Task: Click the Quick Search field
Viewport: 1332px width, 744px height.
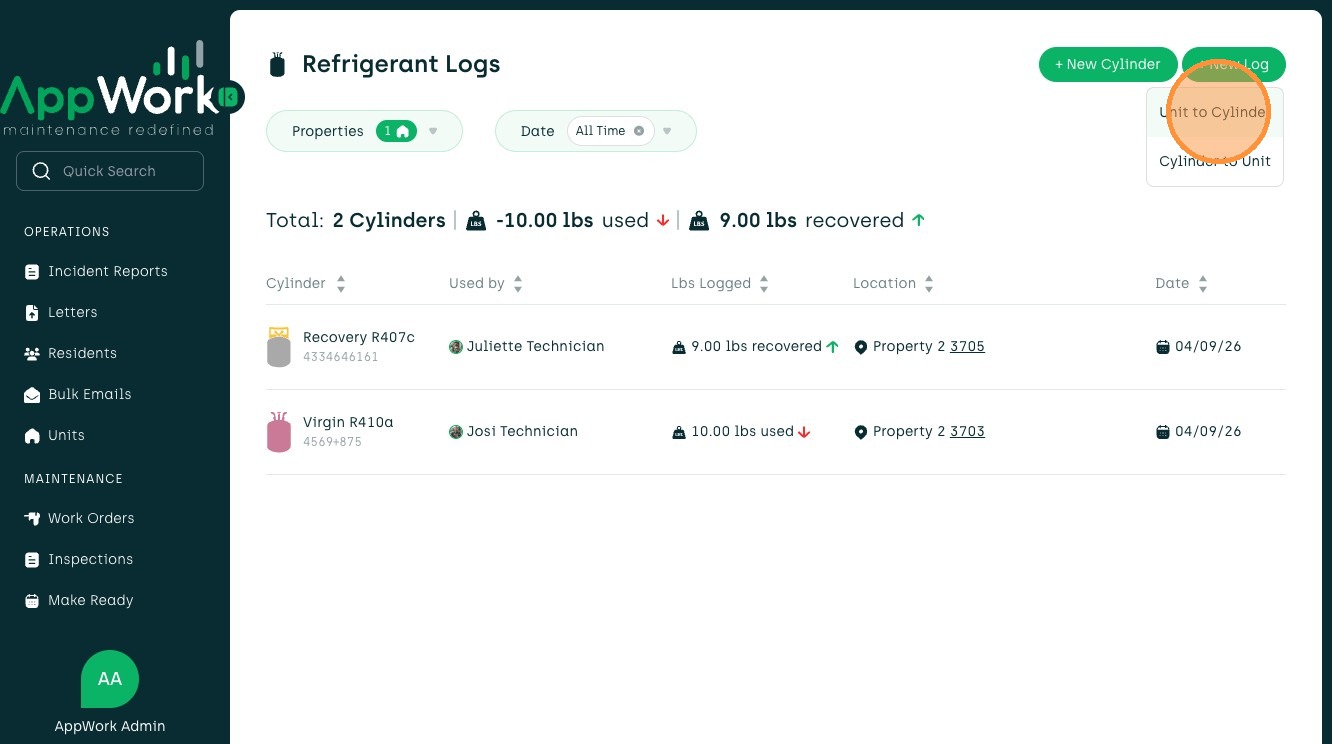Action: [x=110, y=171]
